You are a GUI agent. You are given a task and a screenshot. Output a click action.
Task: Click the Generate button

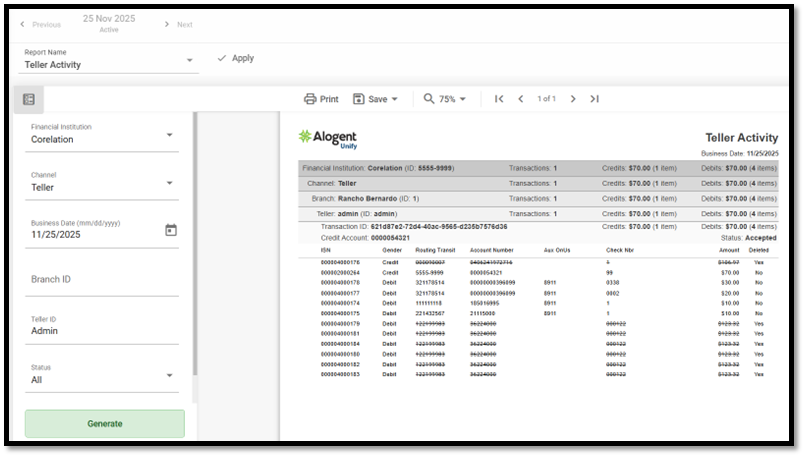pos(105,423)
